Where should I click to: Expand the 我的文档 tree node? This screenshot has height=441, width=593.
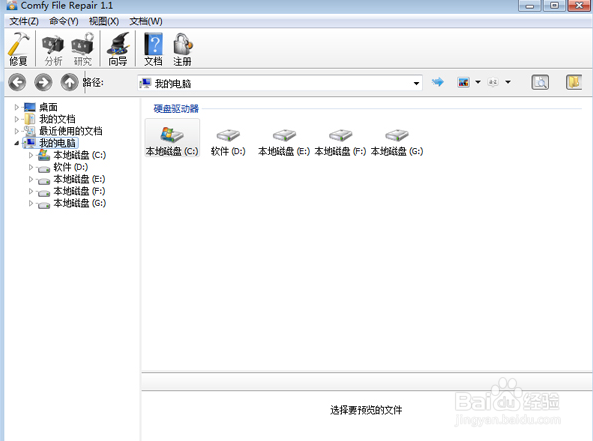(x=17, y=119)
